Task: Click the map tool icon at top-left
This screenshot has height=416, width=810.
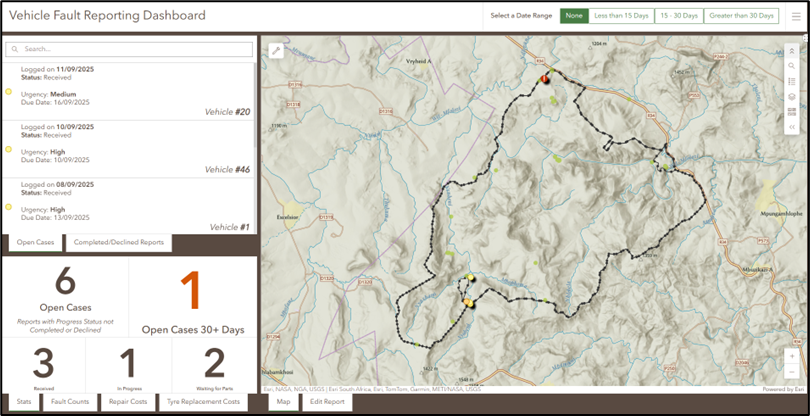Action: pos(276,51)
